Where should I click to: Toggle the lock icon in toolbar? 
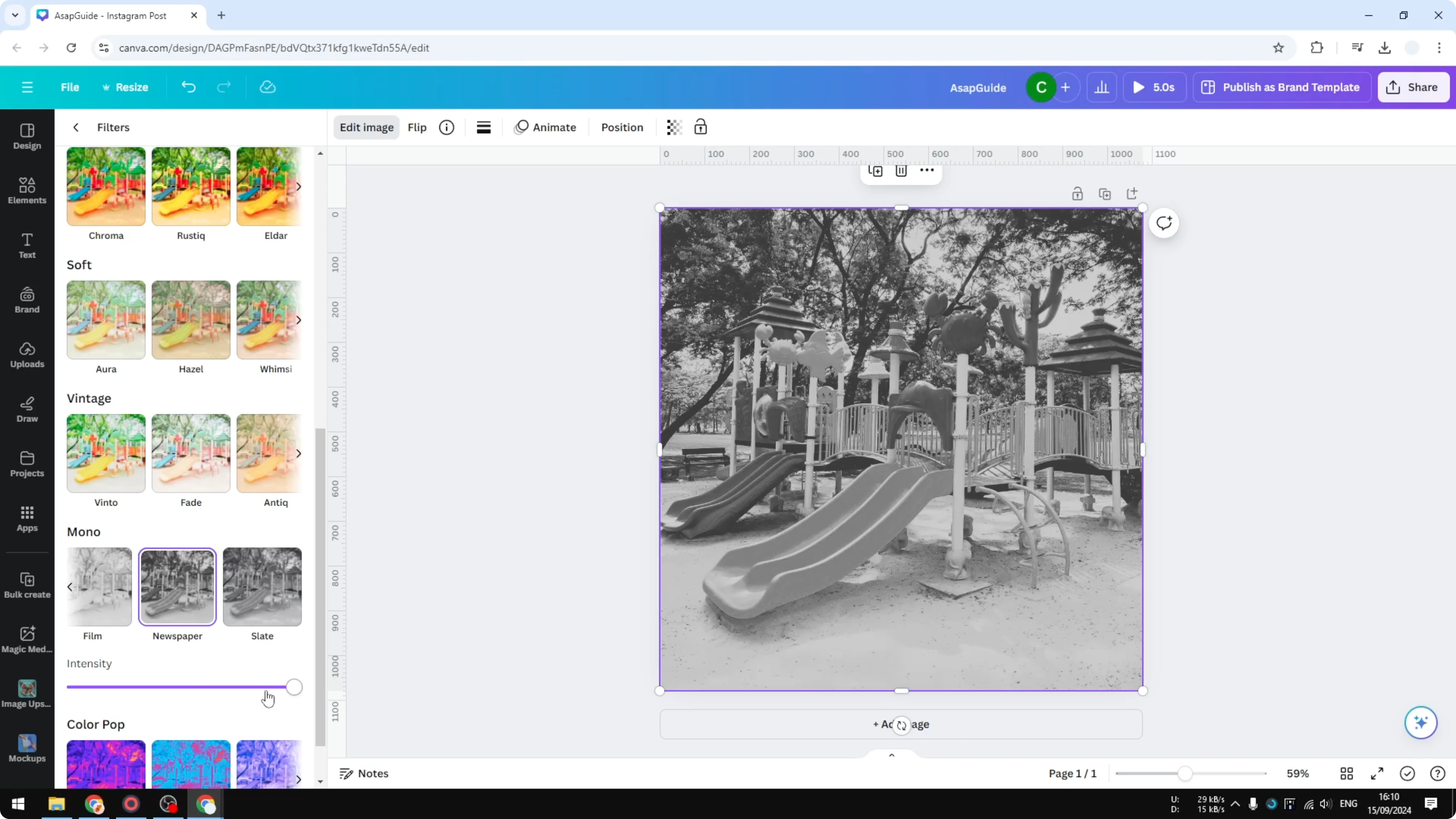[x=700, y=127]
